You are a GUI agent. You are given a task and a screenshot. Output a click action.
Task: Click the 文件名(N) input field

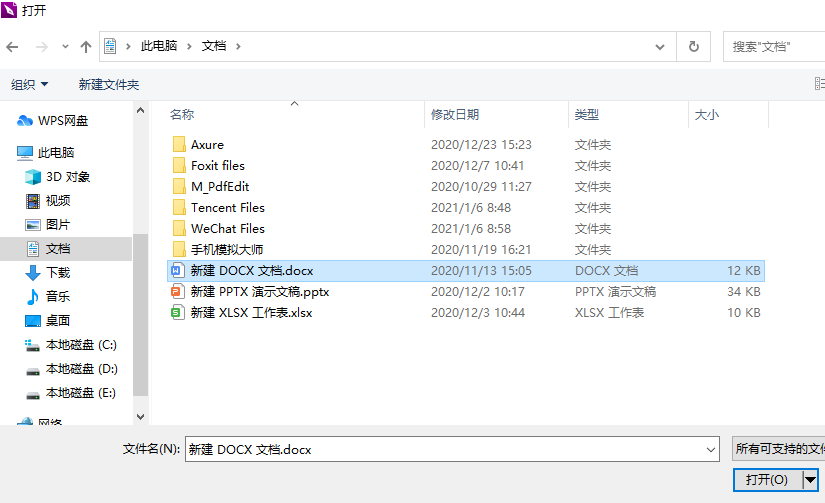(x=452, y=449)
